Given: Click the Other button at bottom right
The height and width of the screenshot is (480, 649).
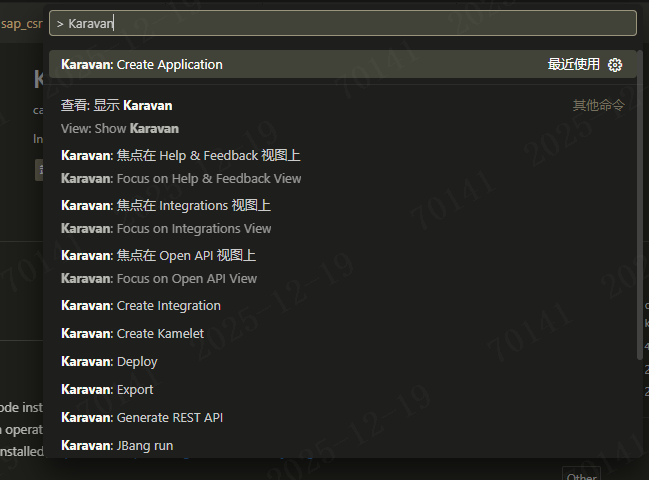Looking at the screenshot, I should [580, 475].
